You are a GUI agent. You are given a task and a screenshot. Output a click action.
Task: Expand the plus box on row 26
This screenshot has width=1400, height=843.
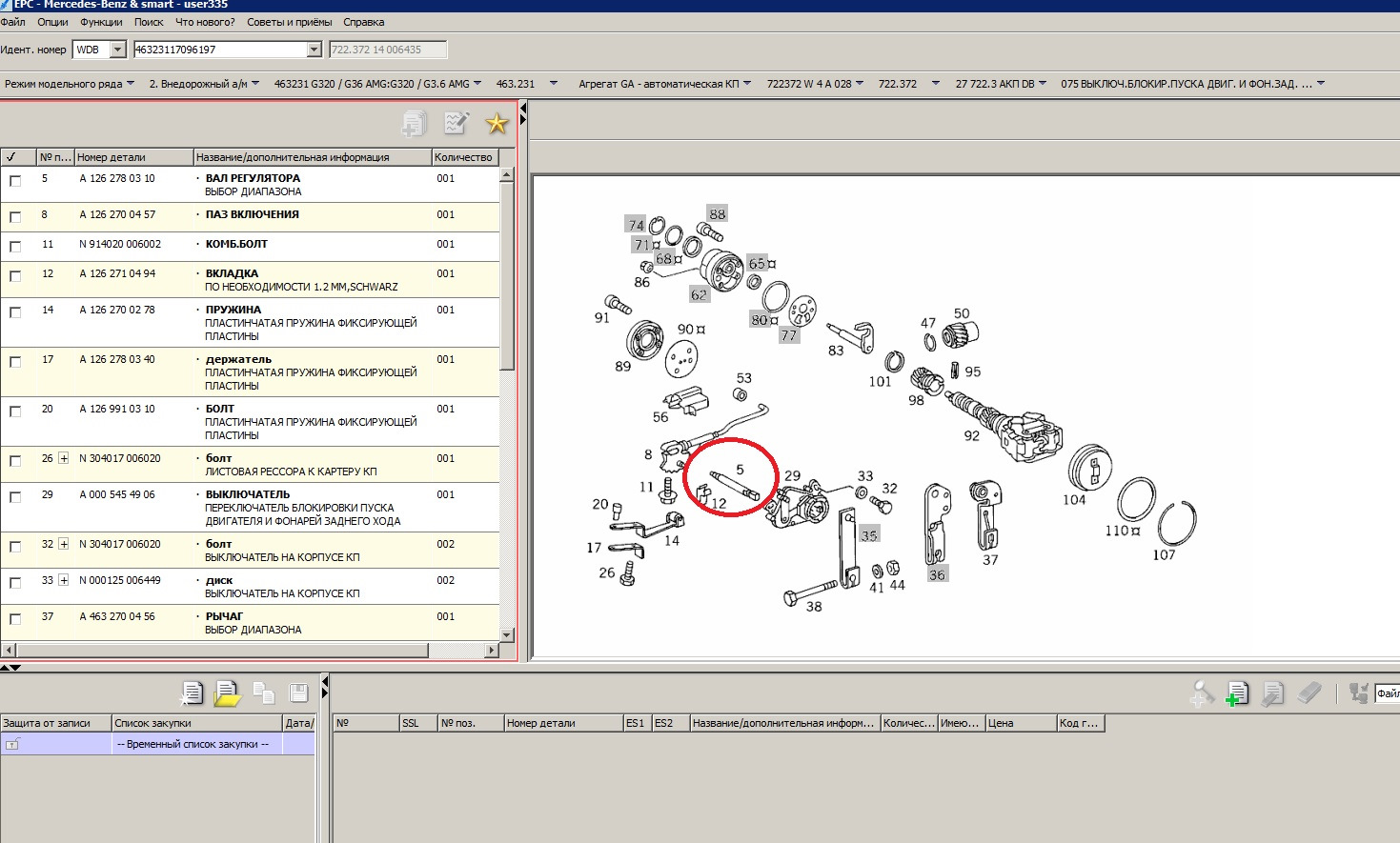pyautogui.click(x=64, y=458)
